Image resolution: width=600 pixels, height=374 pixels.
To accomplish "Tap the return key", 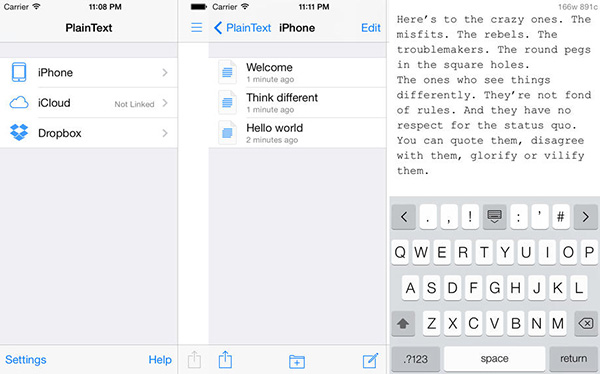I will point(573,359).
